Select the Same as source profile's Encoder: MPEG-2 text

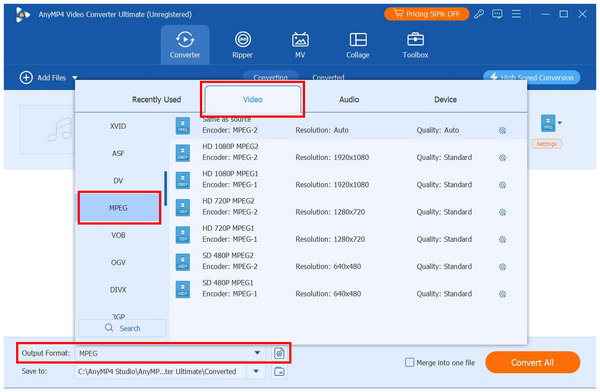pos(230,130)
